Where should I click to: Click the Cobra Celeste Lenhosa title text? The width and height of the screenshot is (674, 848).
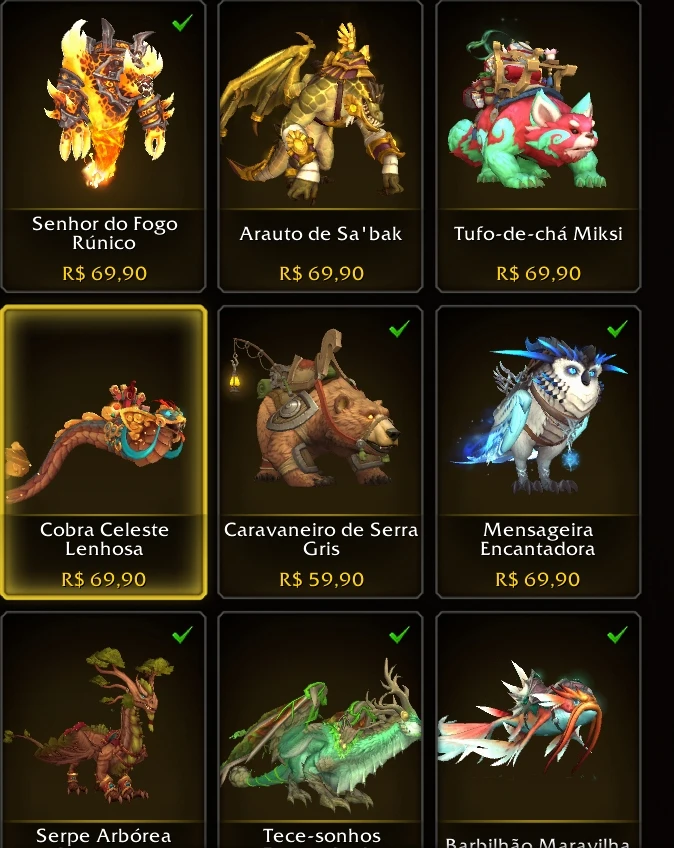tap(104, 539)
